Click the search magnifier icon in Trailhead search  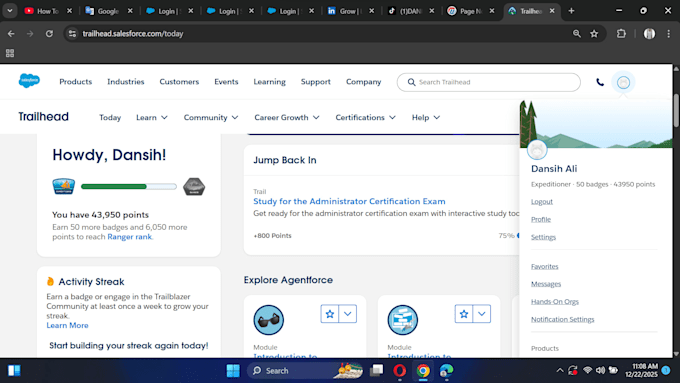coord(411,82)
